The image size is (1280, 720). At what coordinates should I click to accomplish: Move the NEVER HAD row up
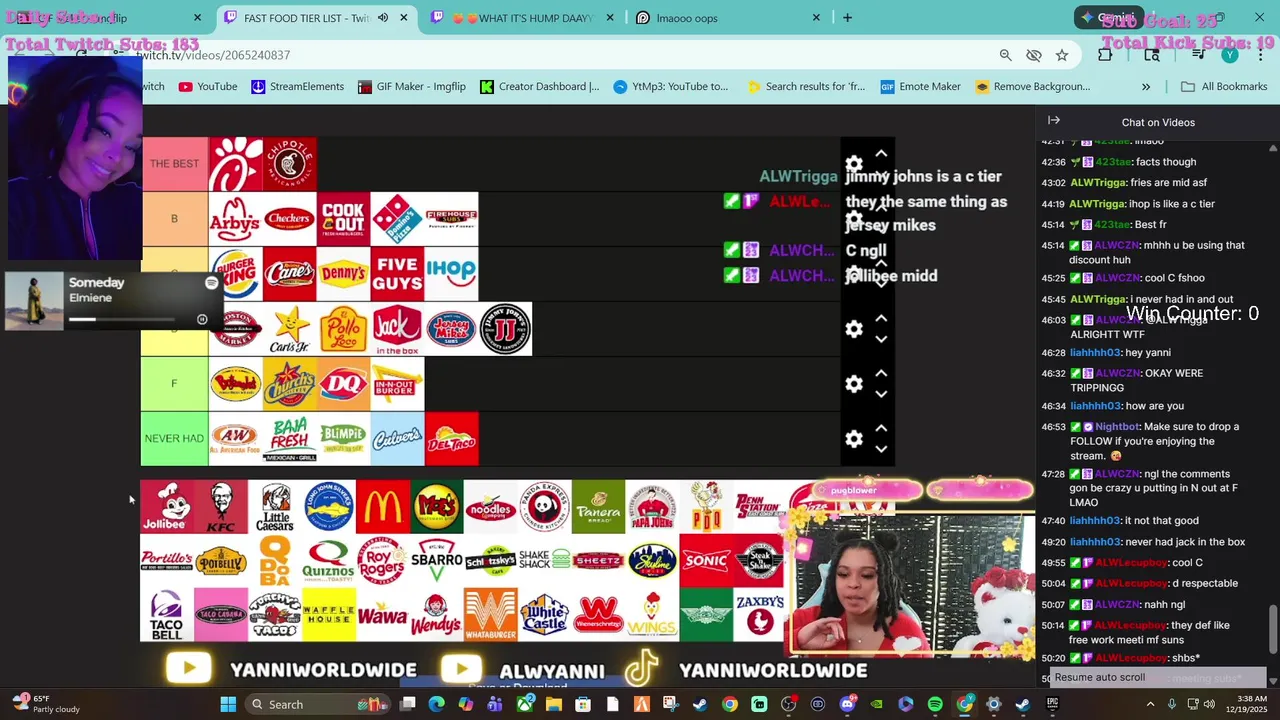click(x=881, y=428)
